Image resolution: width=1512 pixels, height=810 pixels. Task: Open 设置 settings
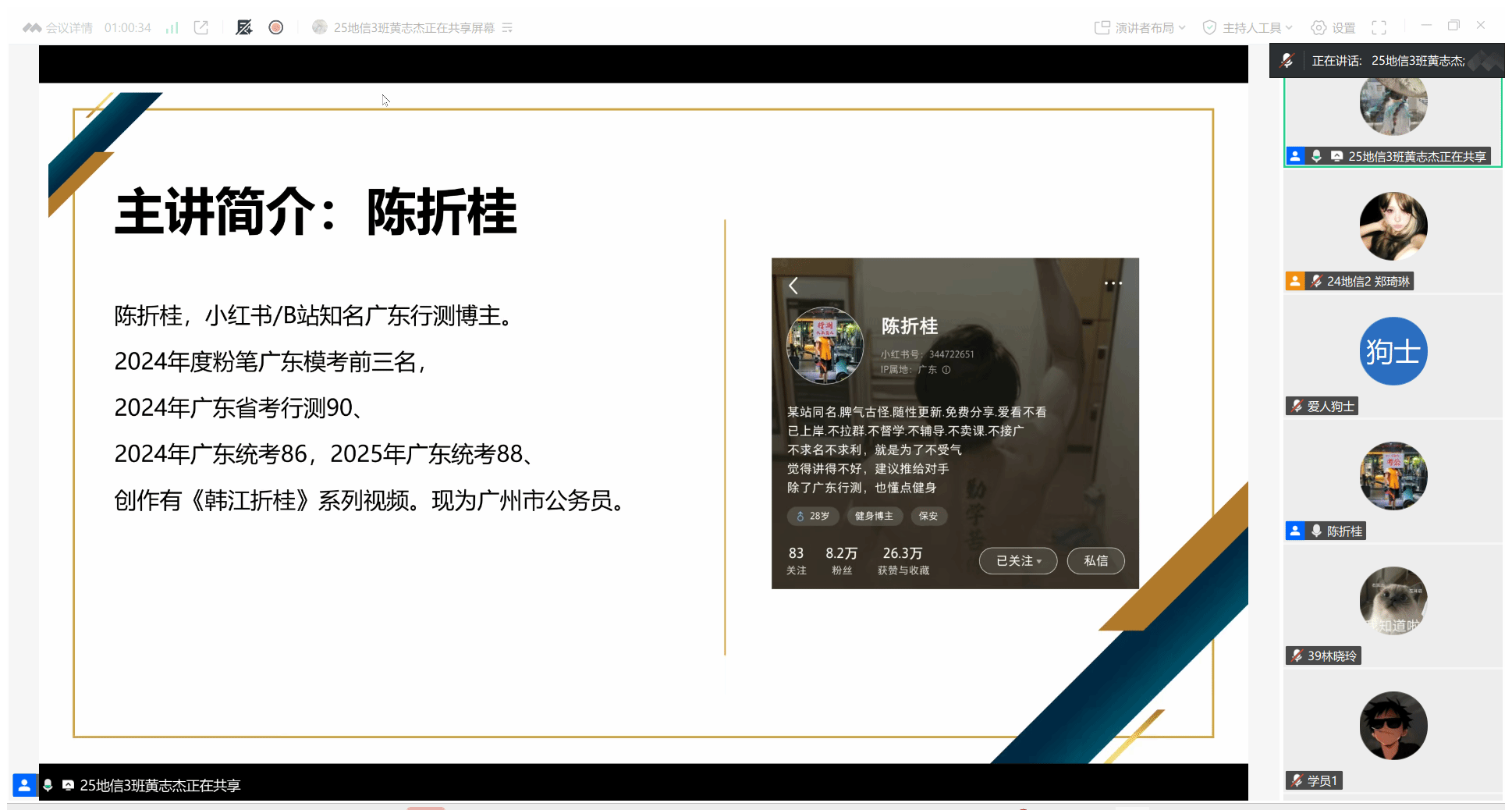1333,28
